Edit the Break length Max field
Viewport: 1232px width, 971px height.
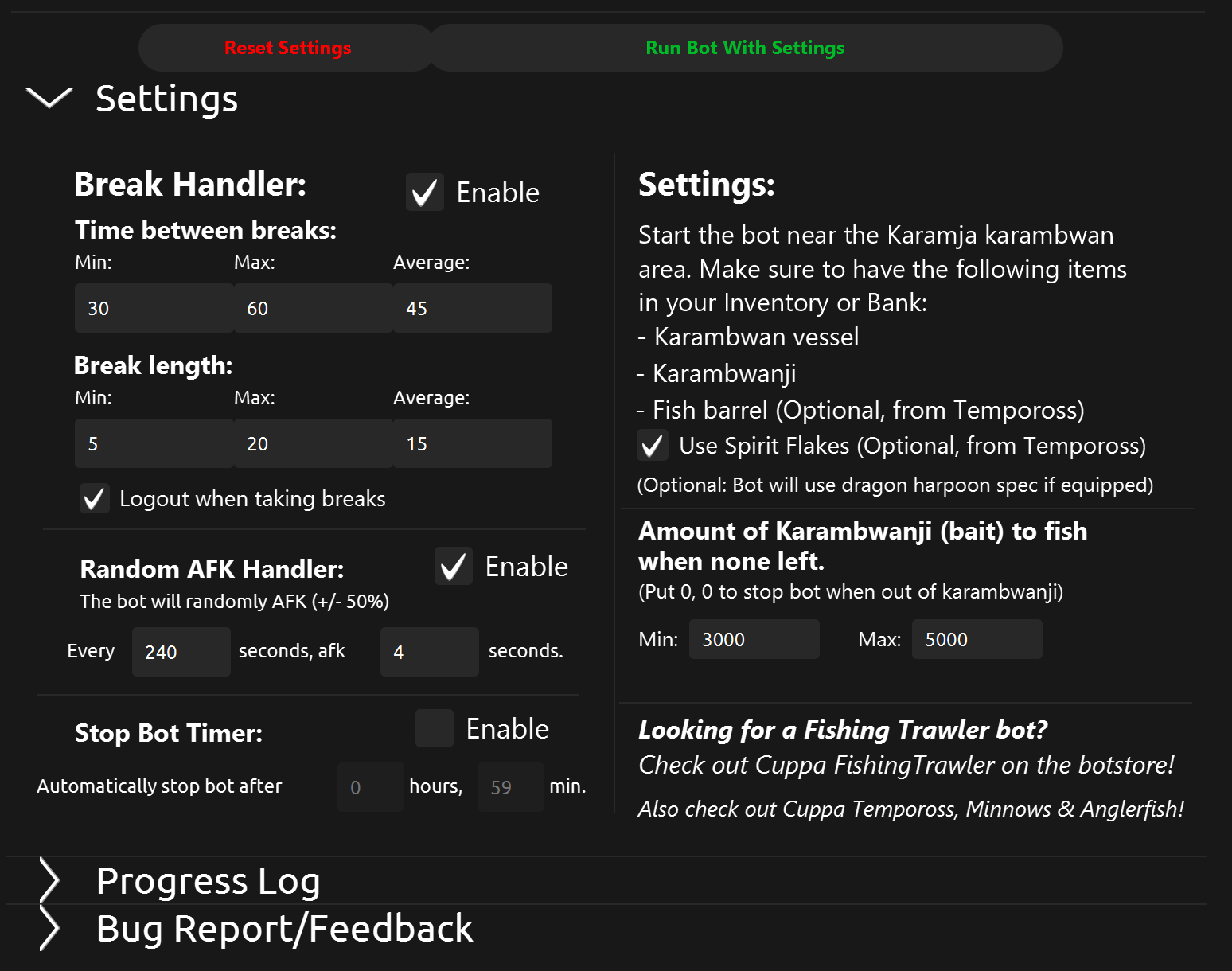click(x=313, y=443)
